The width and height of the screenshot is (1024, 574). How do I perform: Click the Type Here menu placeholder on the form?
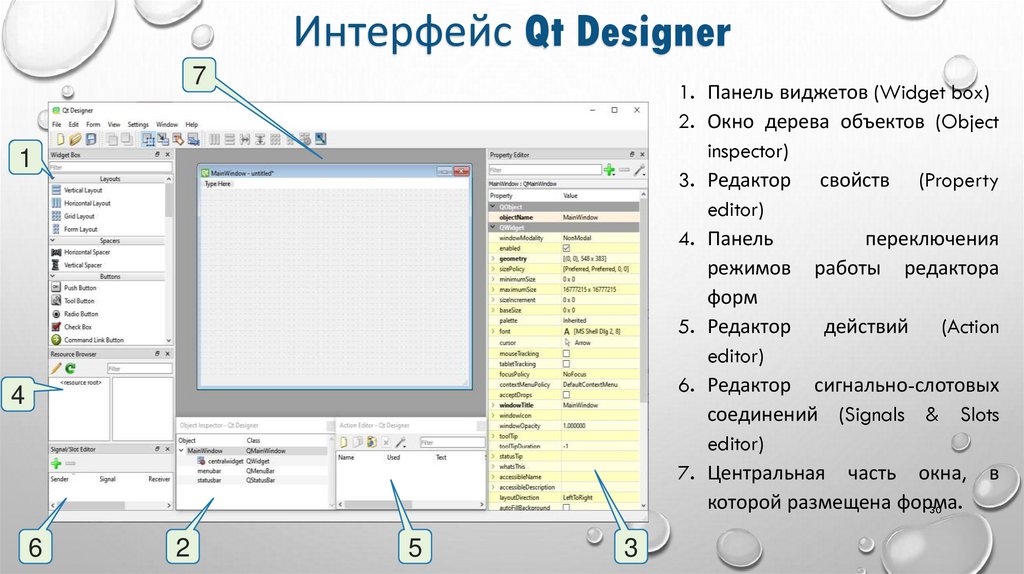pos(217,184)
